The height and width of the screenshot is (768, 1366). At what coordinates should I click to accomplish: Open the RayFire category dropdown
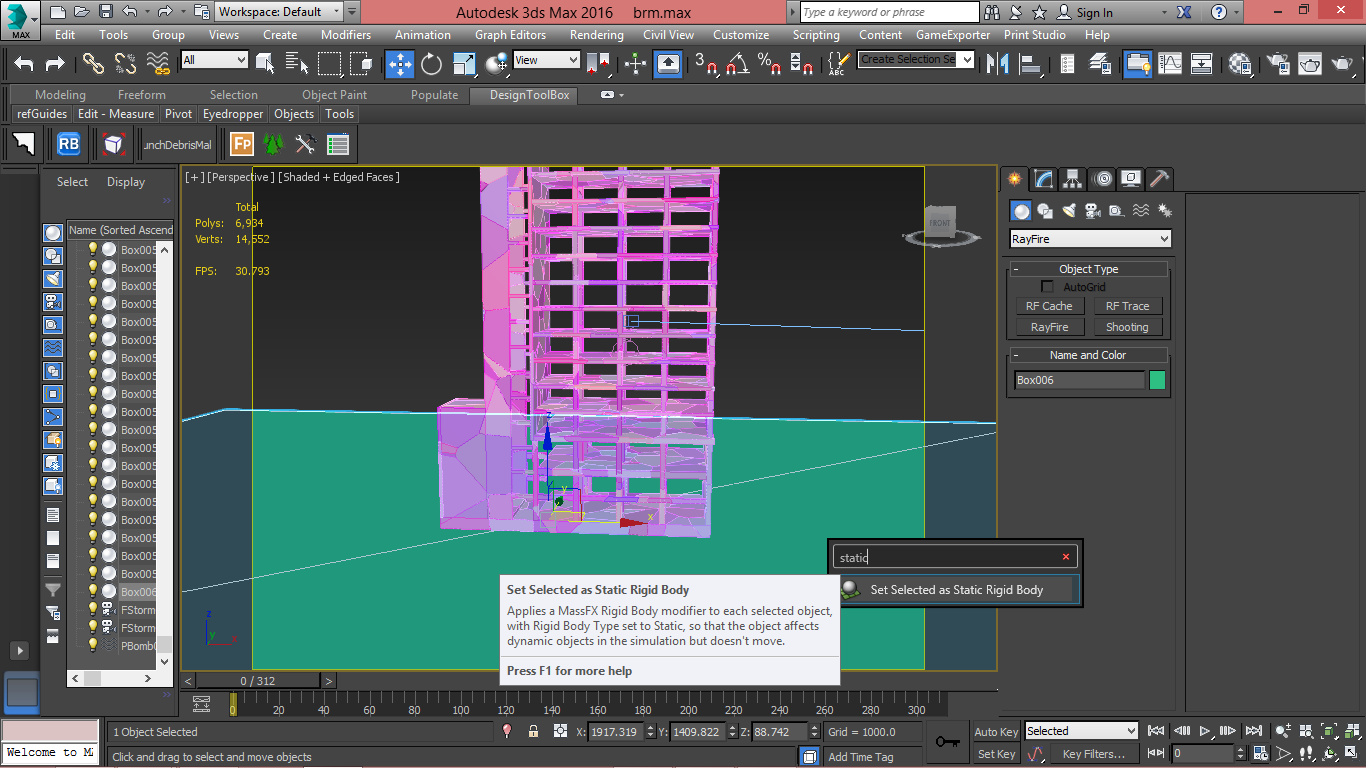[x=1090, y=239]
